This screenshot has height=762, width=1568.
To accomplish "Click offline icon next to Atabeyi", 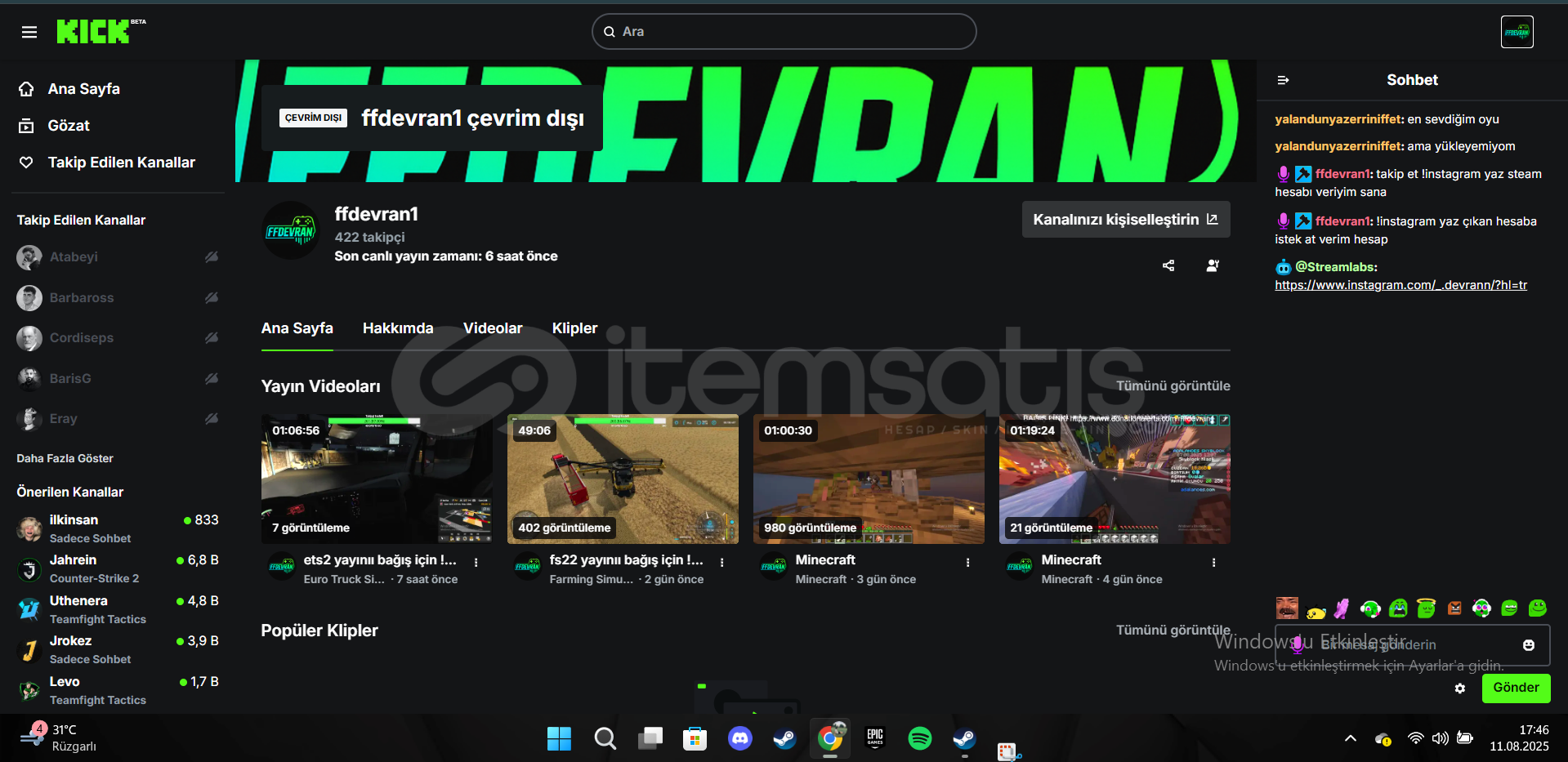I will (212, 256).
